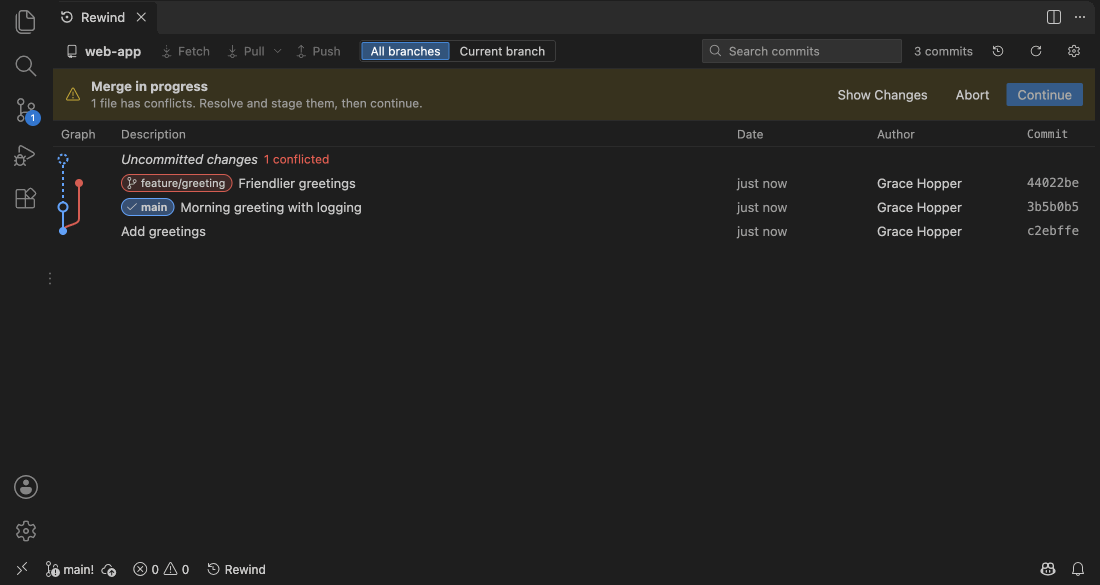Select the main branch label in the graph

point(147,207)
